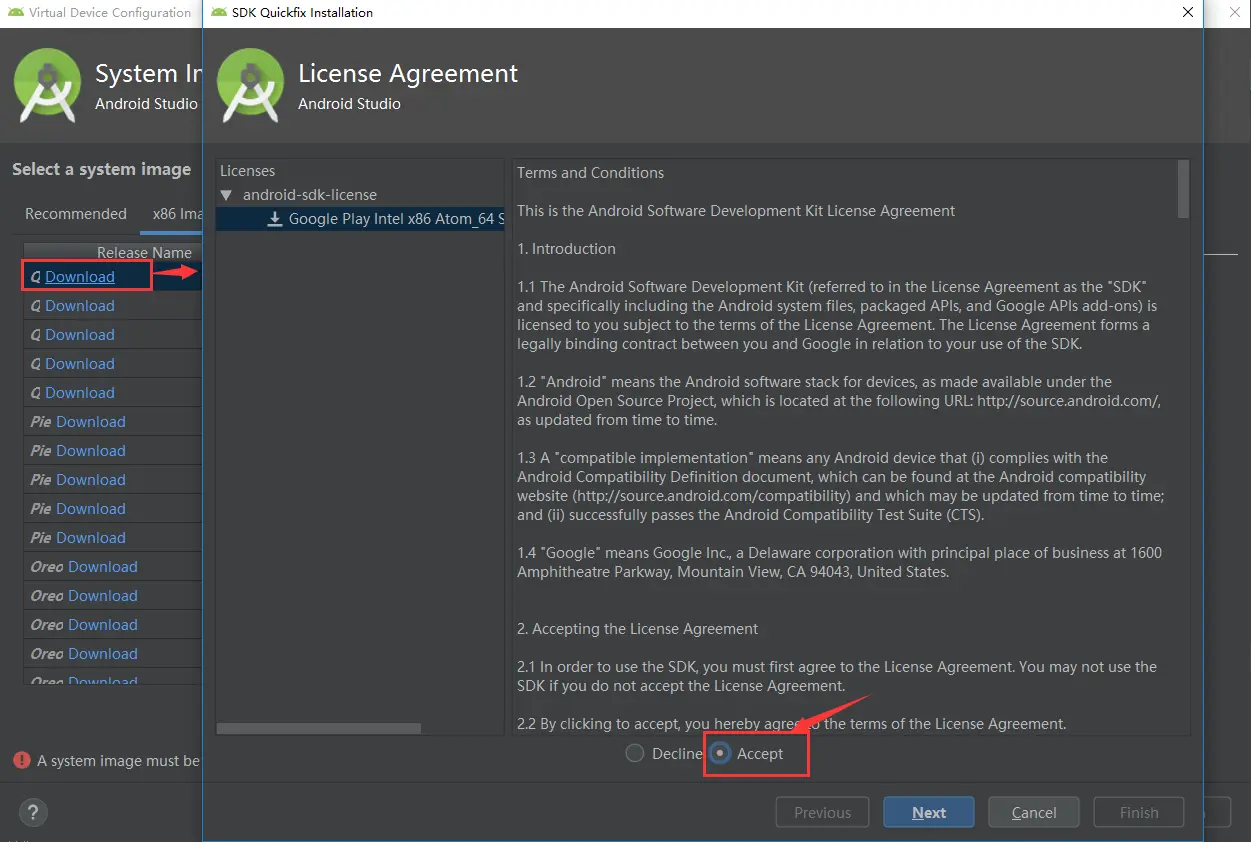
Task: Click the Cancel button in the license dialog
Action: [1034, 812]
